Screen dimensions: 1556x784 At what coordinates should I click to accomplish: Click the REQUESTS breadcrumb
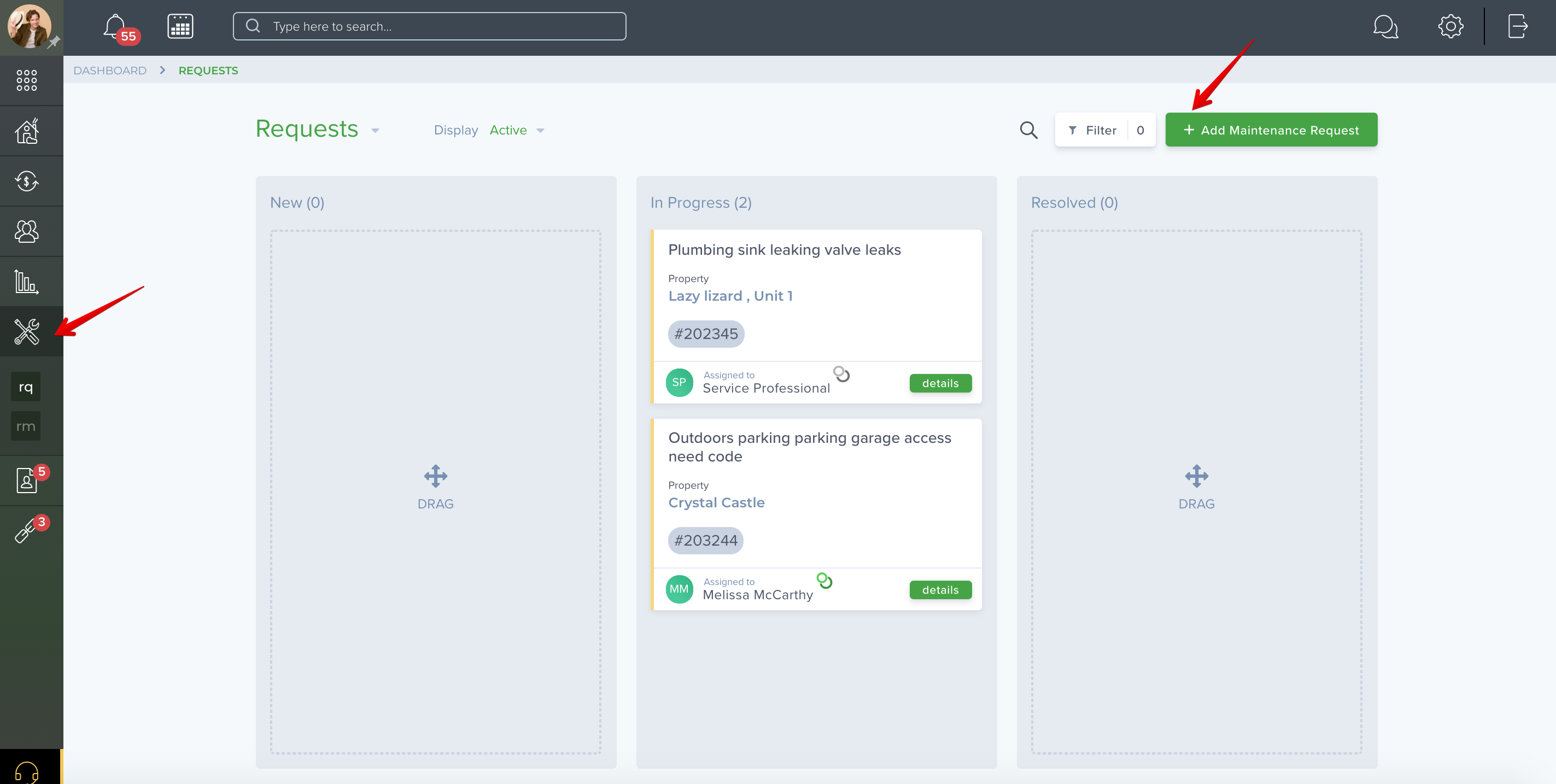pos(208,71)
